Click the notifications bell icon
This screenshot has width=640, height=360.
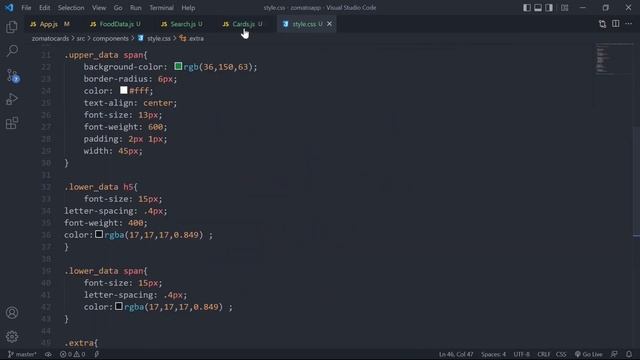click(x=629, y=354)
